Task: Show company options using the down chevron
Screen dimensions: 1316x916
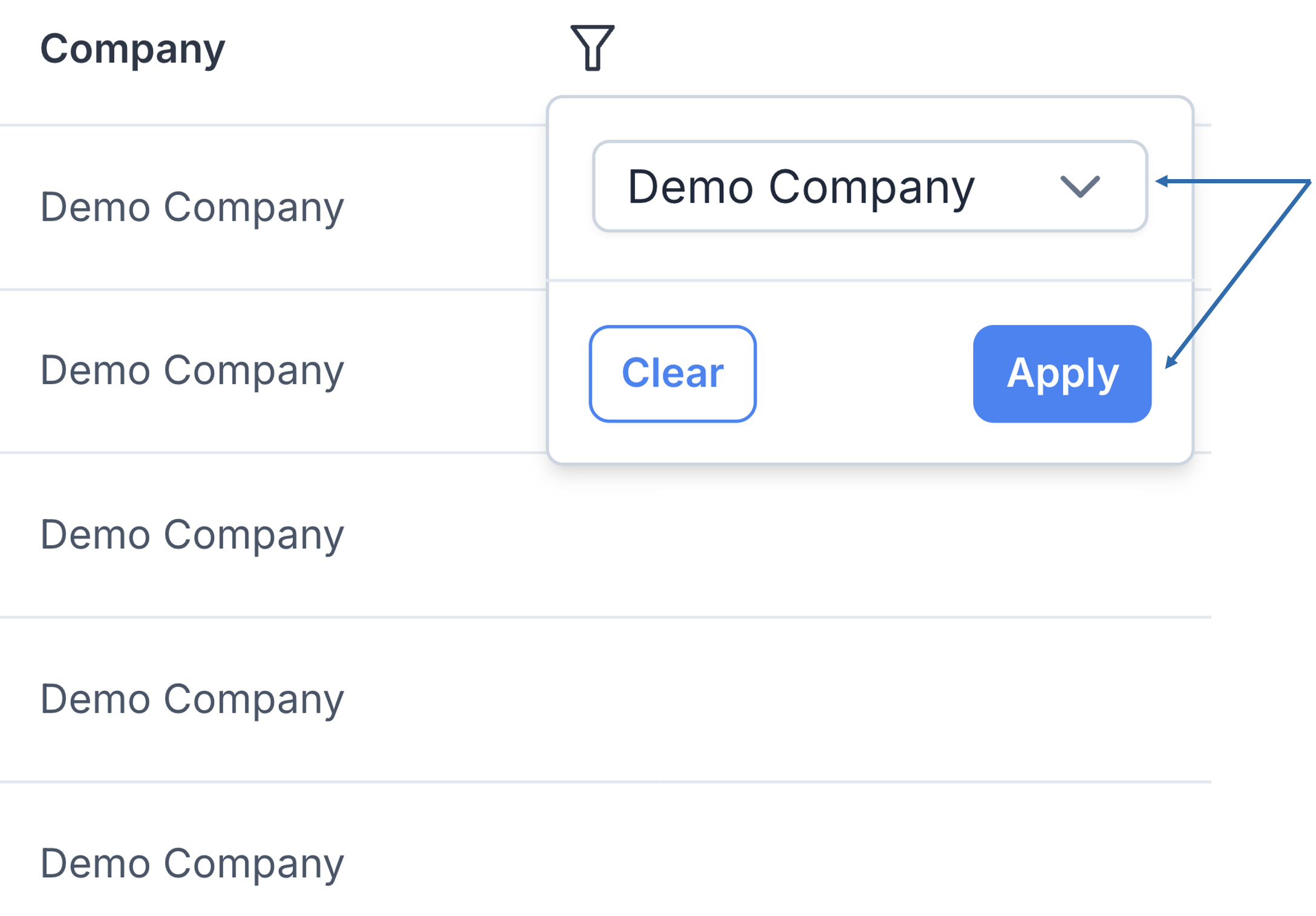Action: click(1080, 186)
